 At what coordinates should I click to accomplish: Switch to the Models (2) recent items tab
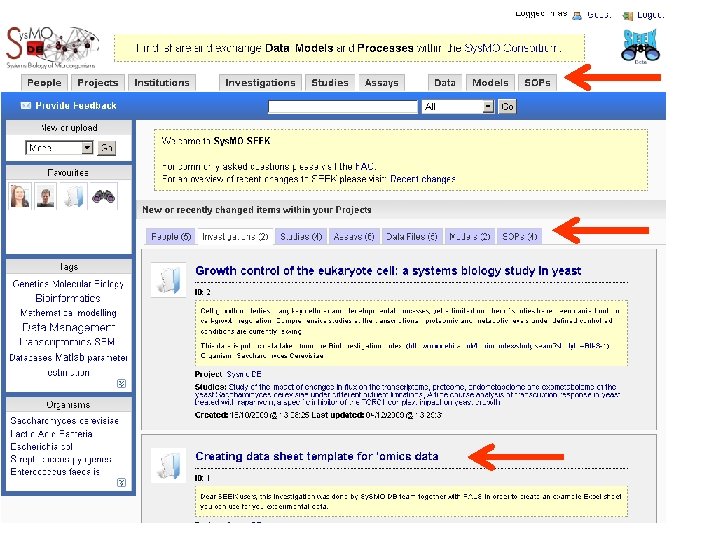tap(470, 236)
